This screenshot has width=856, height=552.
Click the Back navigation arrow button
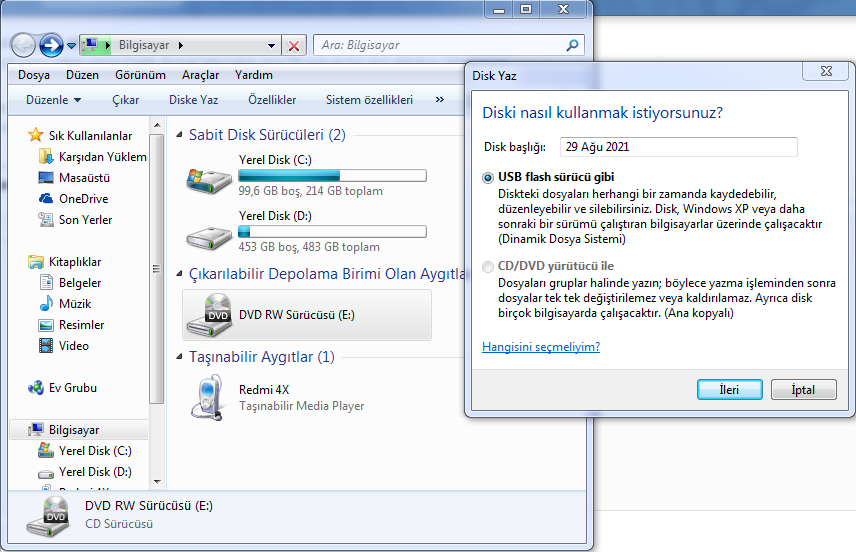tap(23, 45)
